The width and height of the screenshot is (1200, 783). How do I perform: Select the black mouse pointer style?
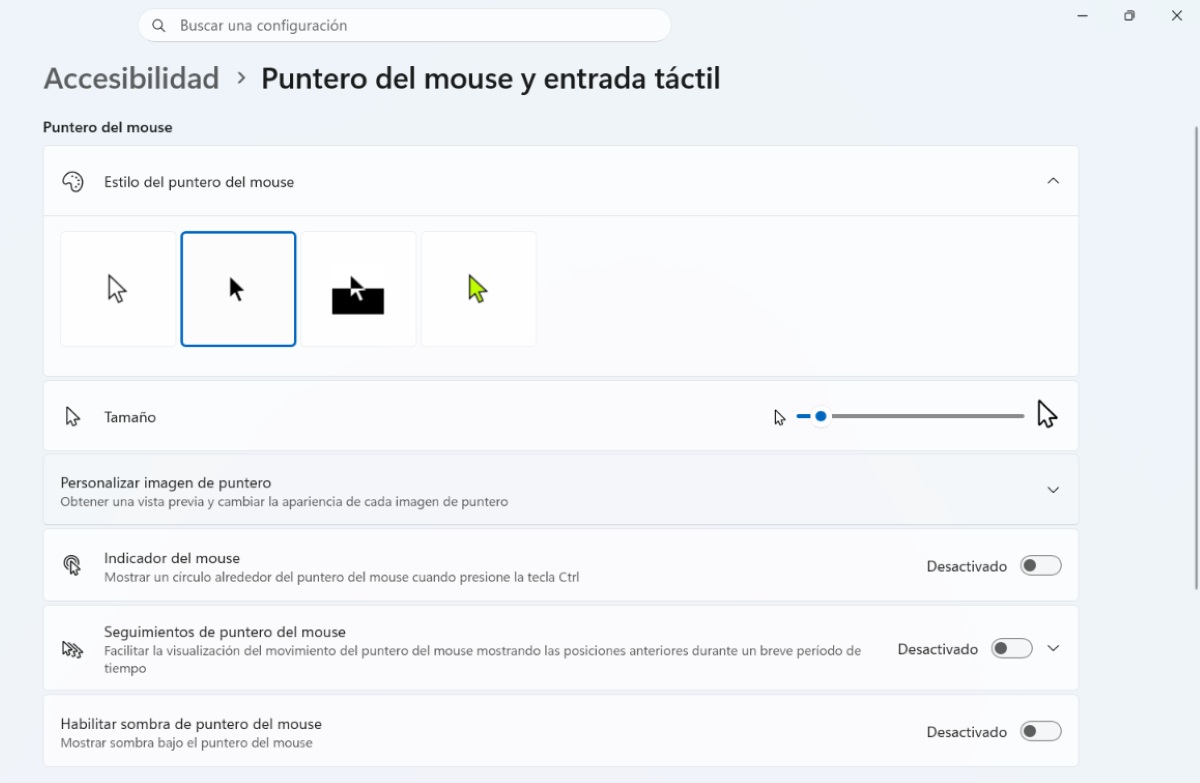[238, 289]
